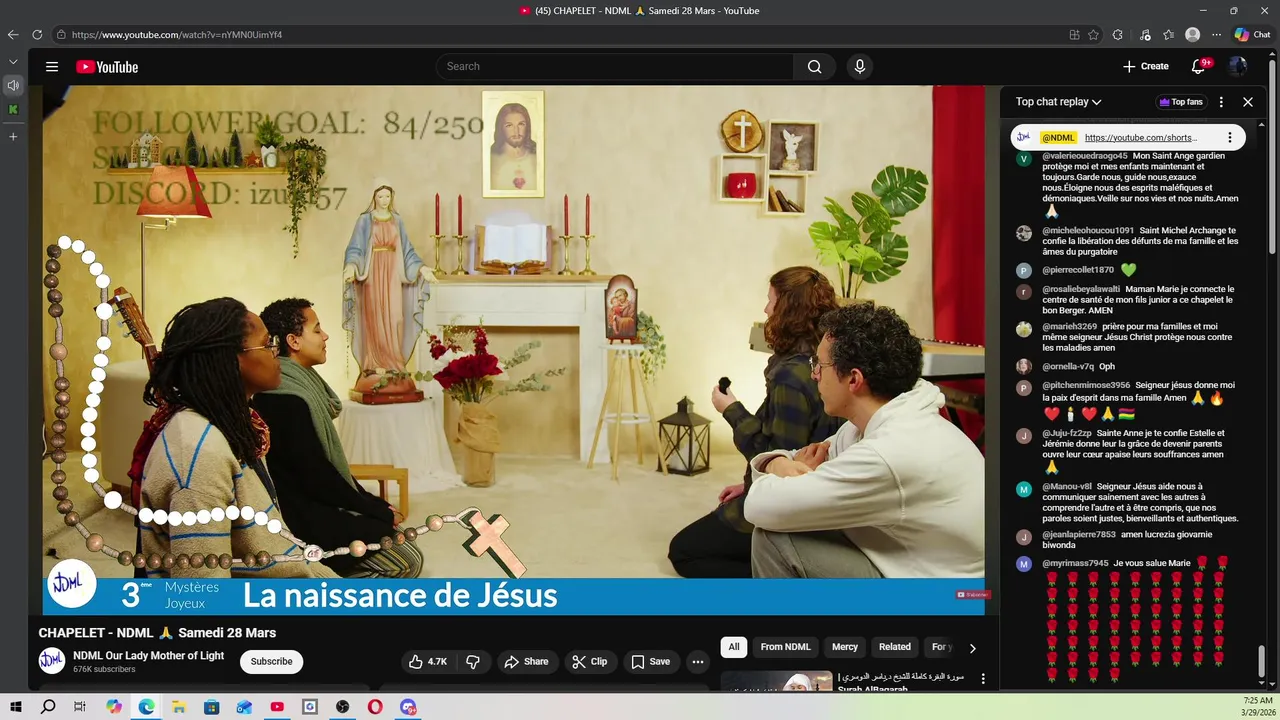Image resolution: width=1280 pixels, height=720 pixels.
Task: View site information lock icon
Action: 61,34
